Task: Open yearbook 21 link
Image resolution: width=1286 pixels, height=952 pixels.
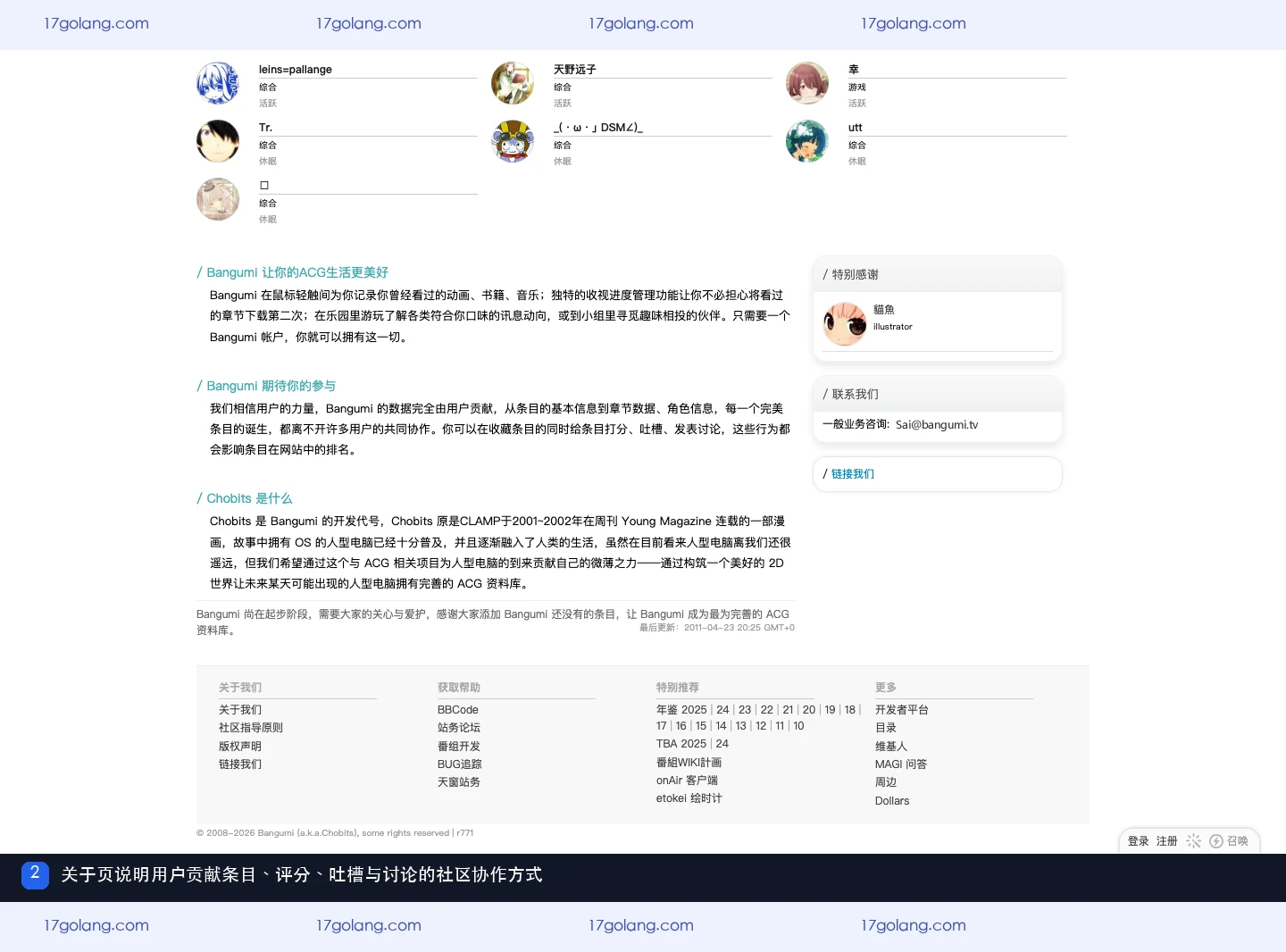Action: coord(788,710)
